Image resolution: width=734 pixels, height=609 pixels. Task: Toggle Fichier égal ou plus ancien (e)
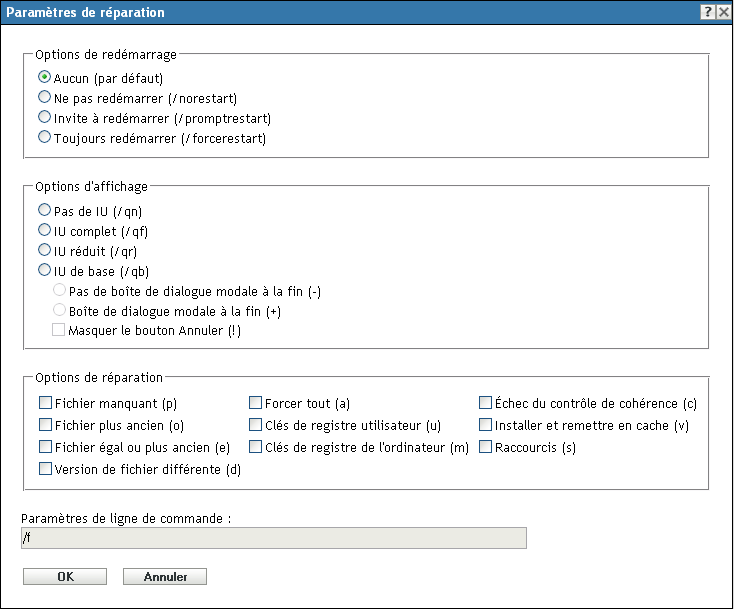[x=45, y=447]
